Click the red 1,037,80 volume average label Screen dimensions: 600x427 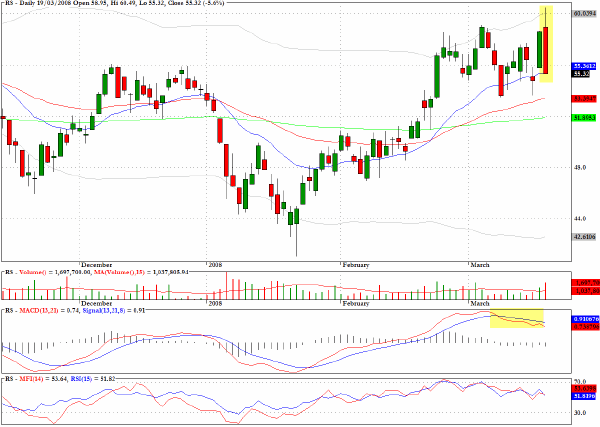585,291
